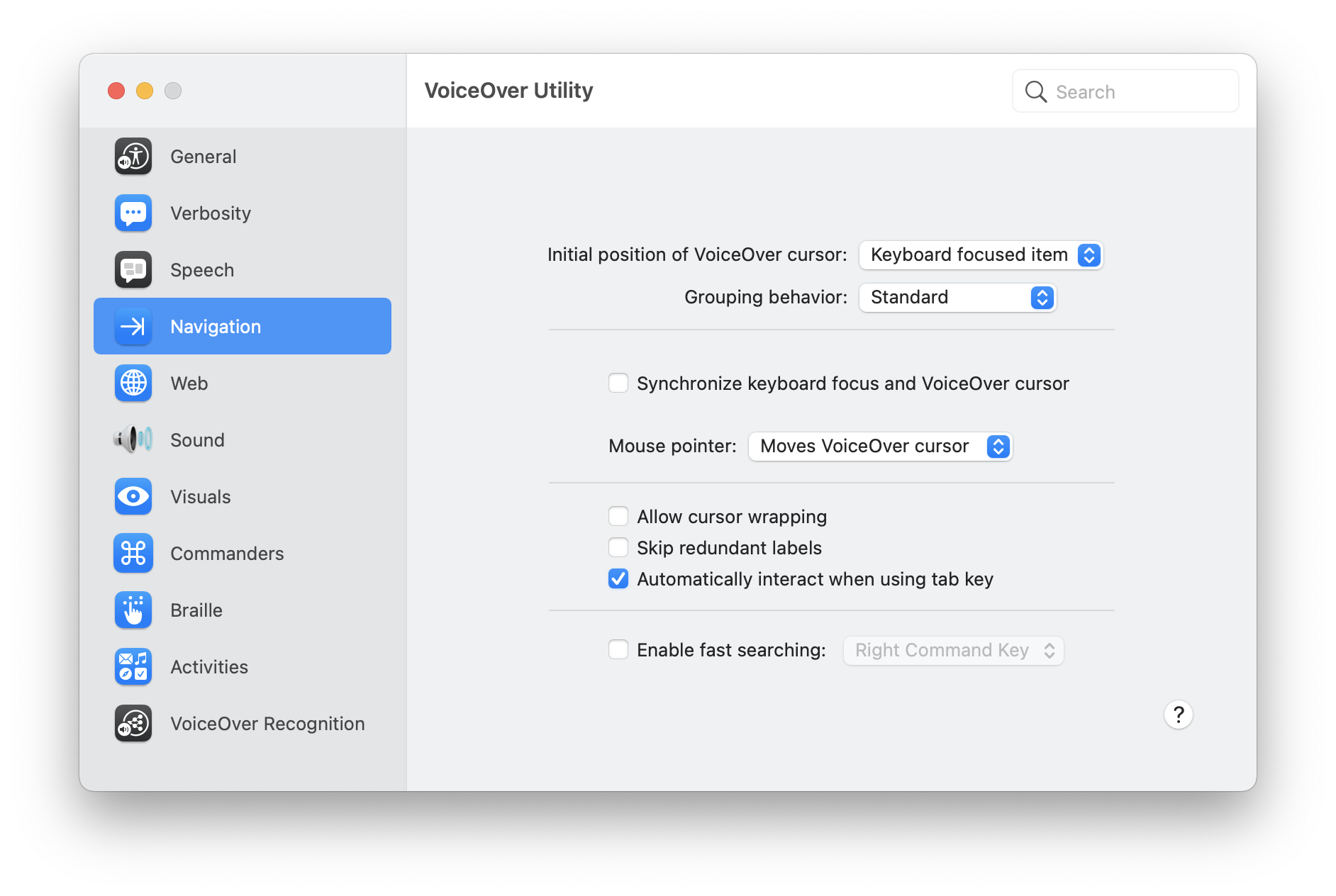Viewport: 1336px width, 896px height.
Task: Click the help question mark button
Action: [1179, 715]
